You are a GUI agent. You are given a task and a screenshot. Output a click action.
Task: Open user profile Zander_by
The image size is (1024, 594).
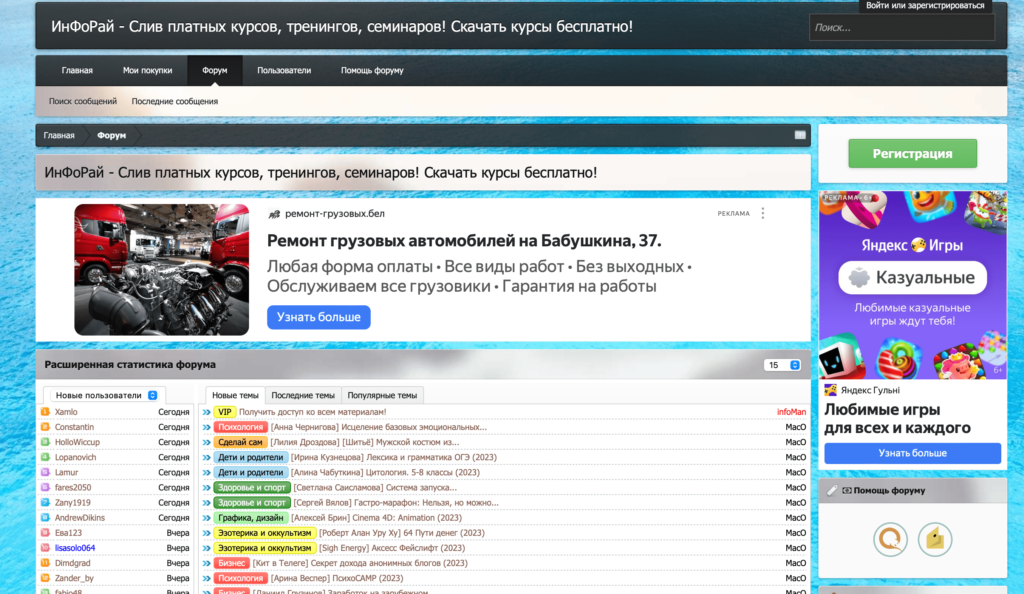(x=74, y=578)
